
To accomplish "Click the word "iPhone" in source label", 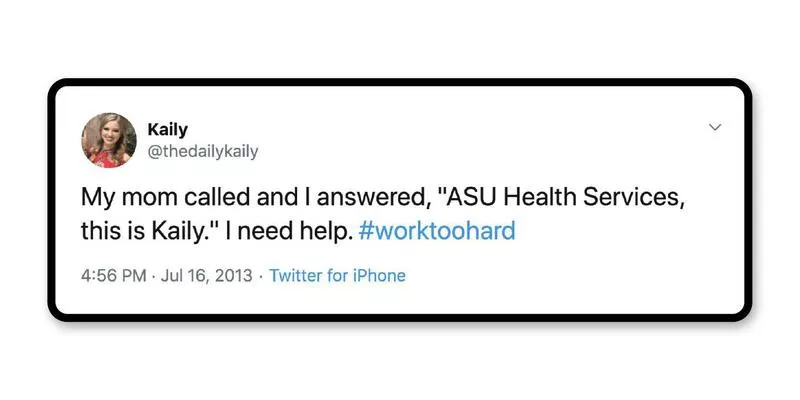I will 378,275.
